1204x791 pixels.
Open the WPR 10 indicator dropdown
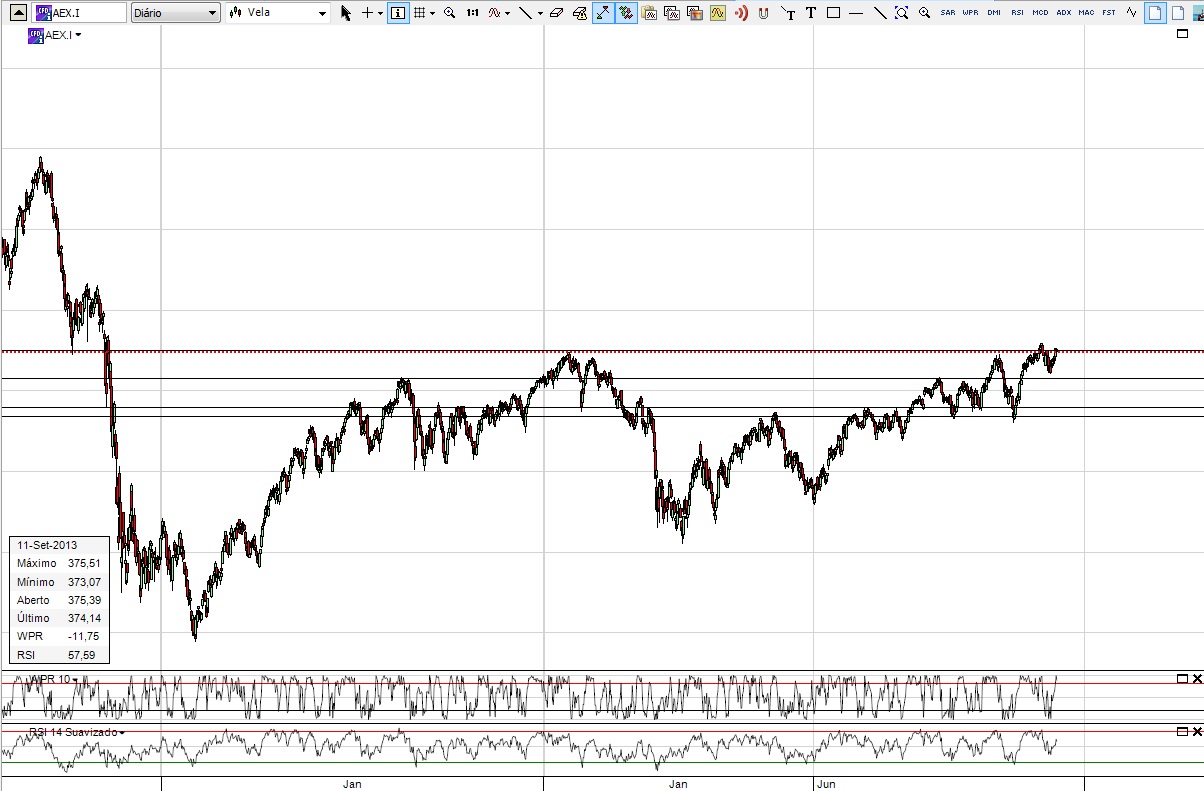coord(74,679)
